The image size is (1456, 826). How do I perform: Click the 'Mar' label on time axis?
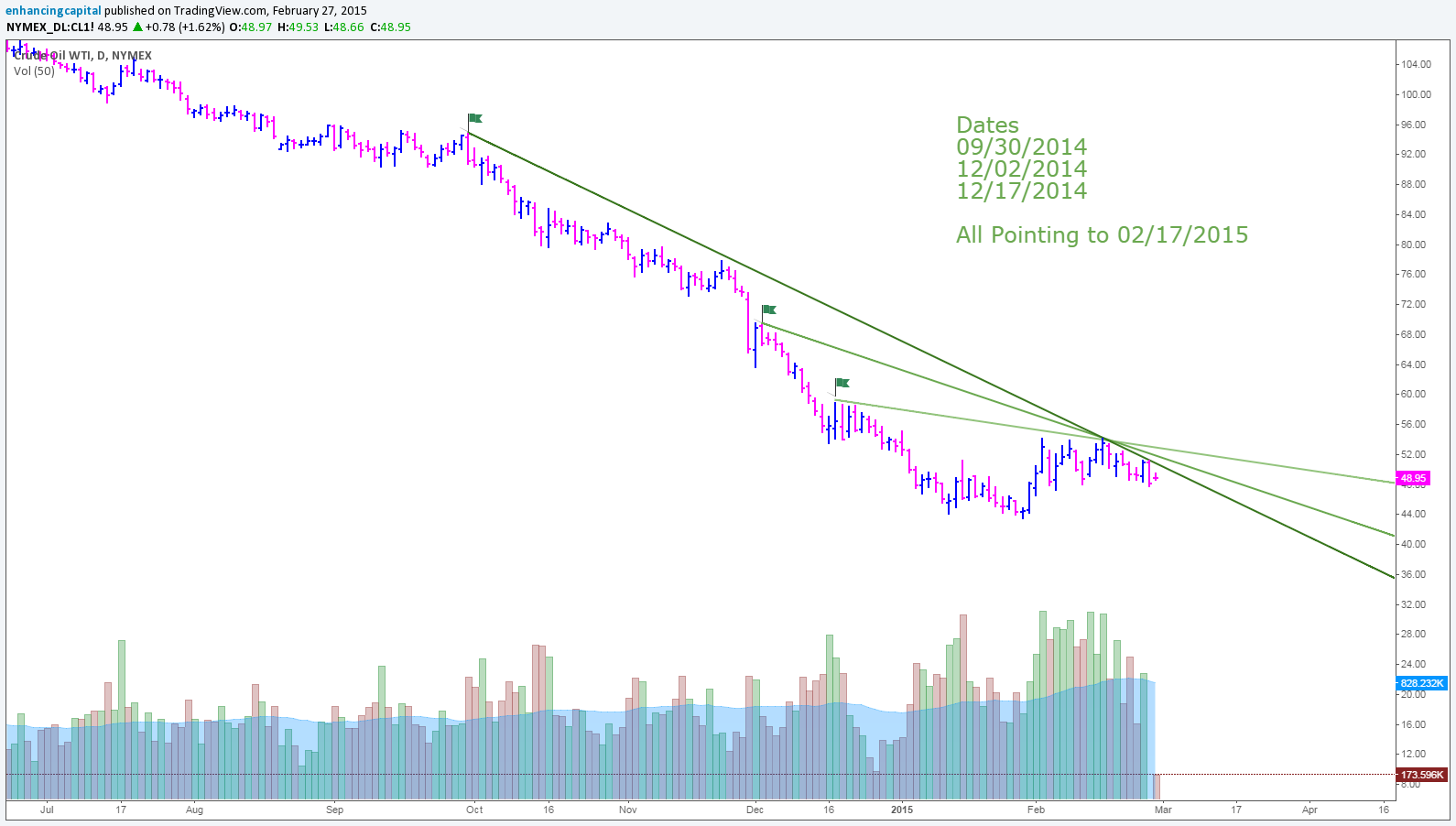tap(1163, 810)
